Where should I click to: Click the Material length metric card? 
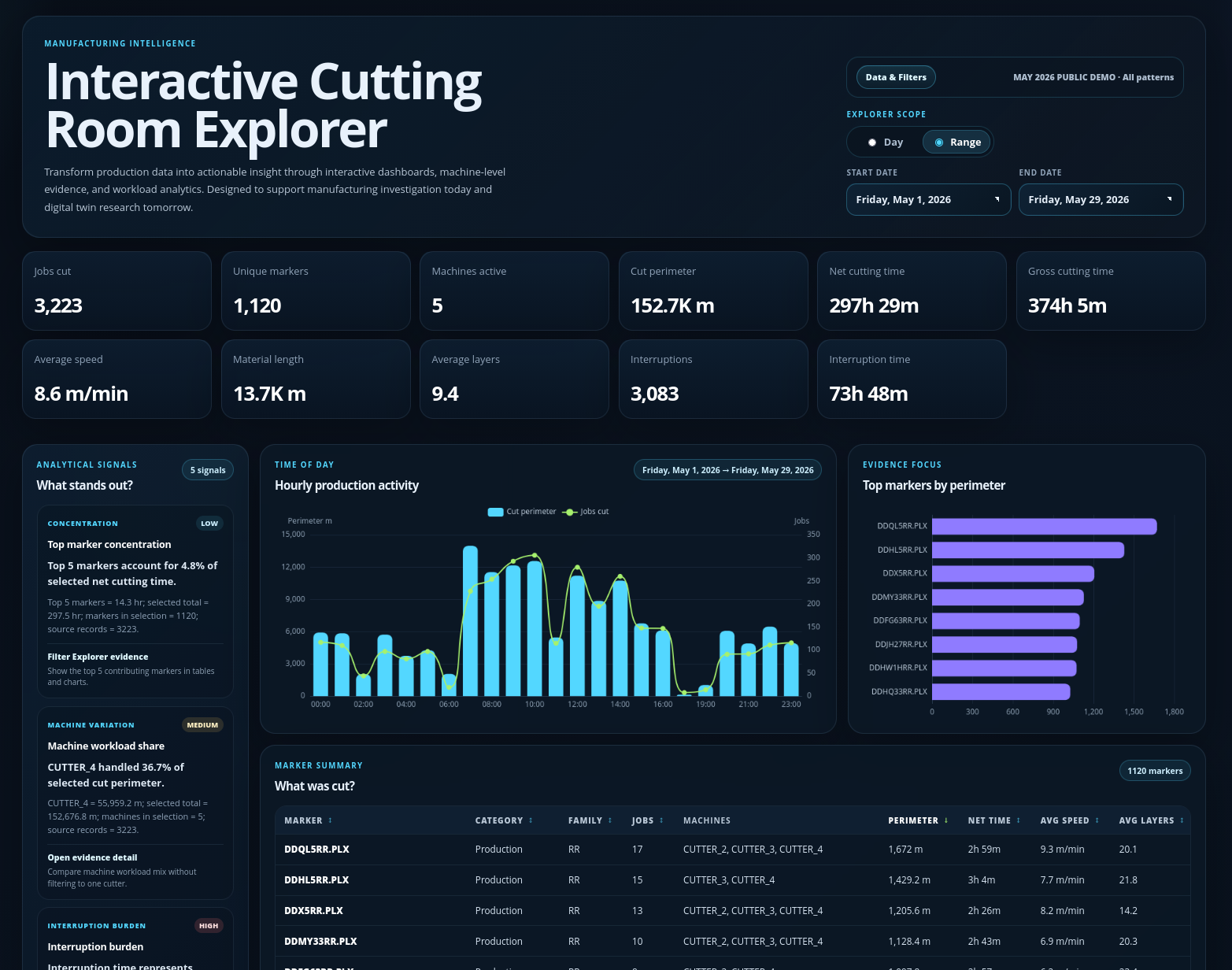tap(316, 379)
